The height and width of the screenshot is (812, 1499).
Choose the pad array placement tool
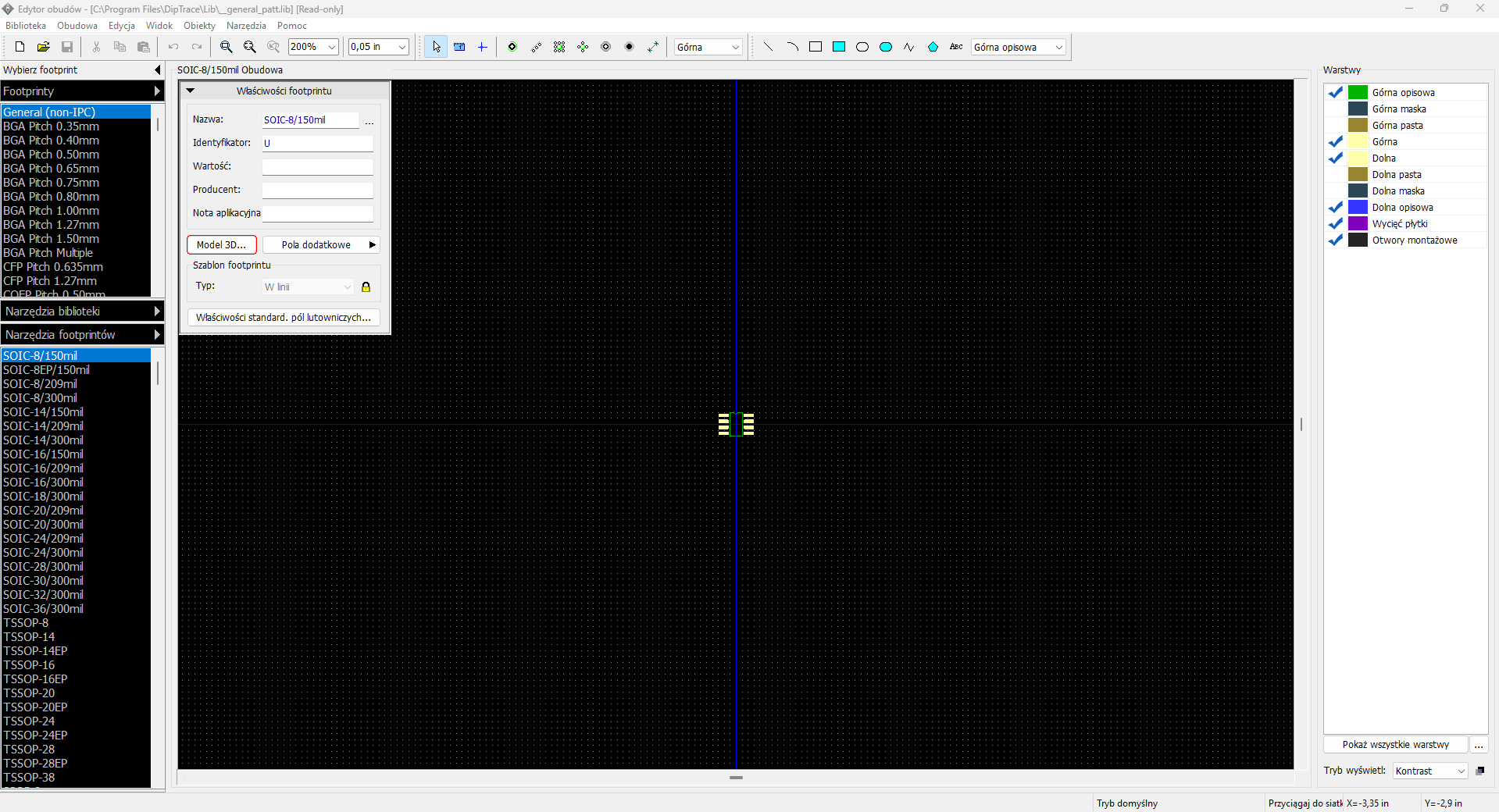(559, 47)
